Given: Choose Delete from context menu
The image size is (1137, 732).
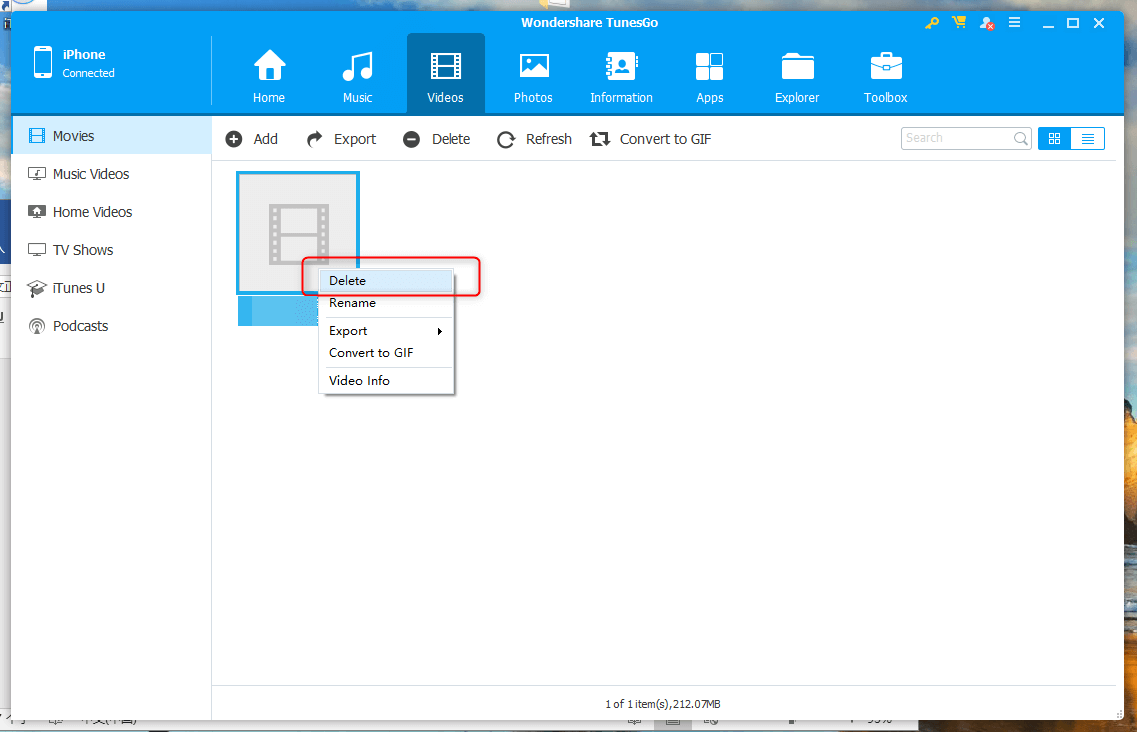Looking at the screenshot, I should click(x=386, y=281).
